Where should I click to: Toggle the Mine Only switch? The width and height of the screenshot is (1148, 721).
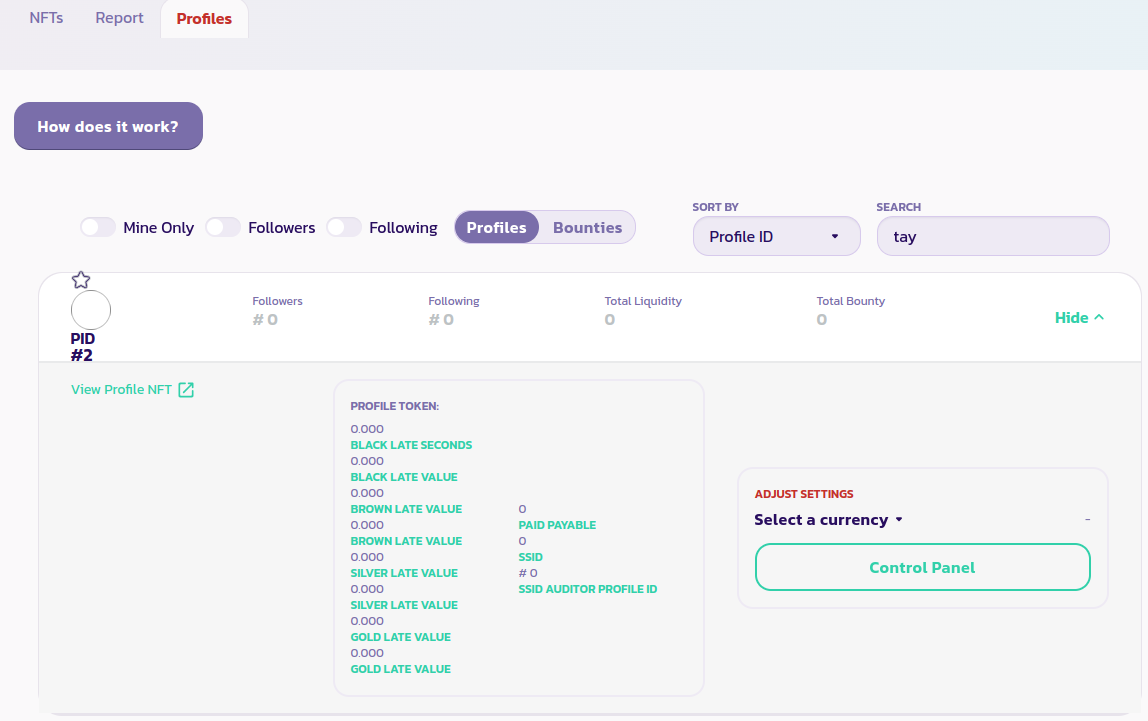point(98,228)
